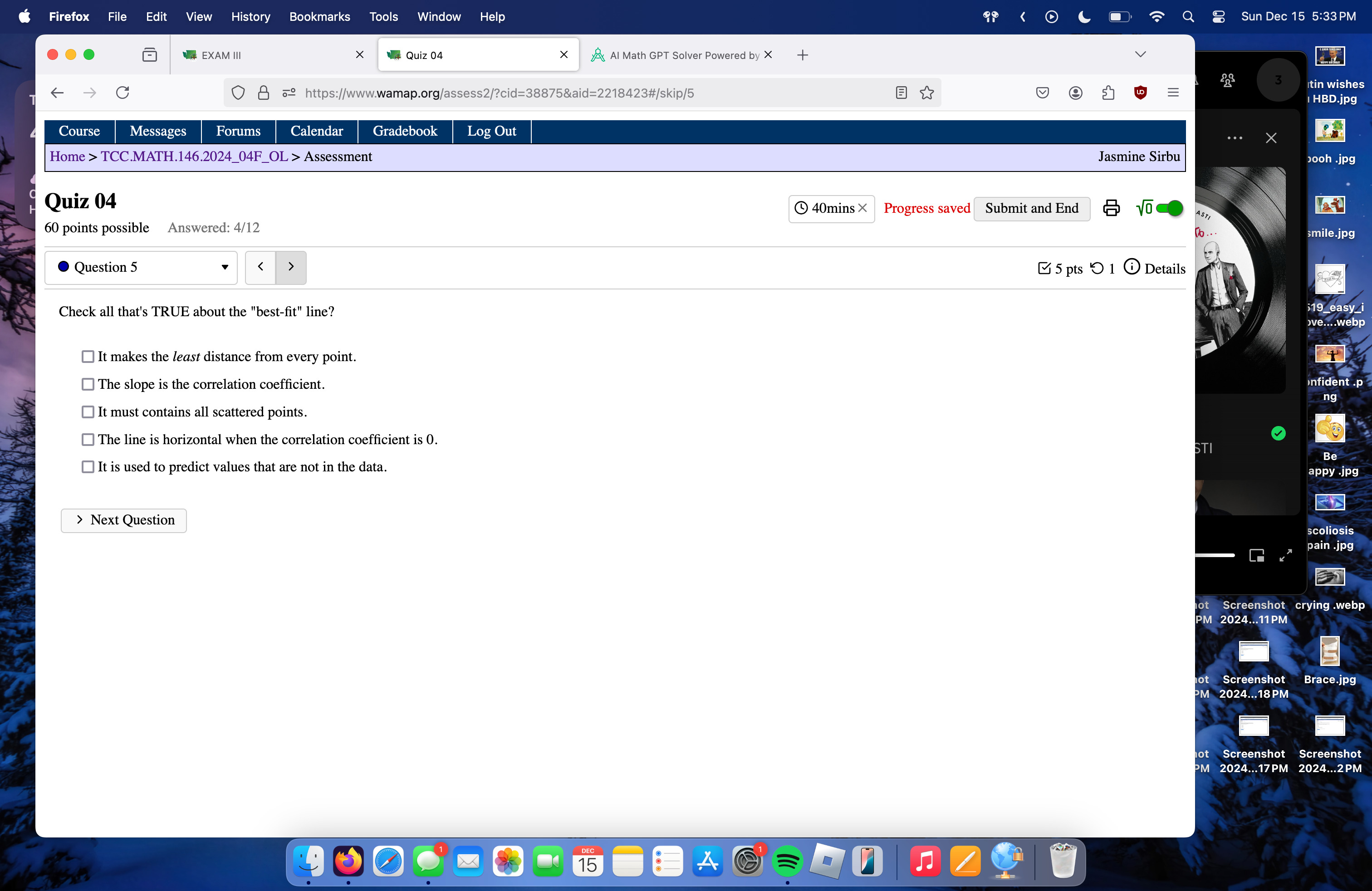Screen dimensions: 1372x891
Task: Check 'It makes the least distance' option
Action: 88,357
